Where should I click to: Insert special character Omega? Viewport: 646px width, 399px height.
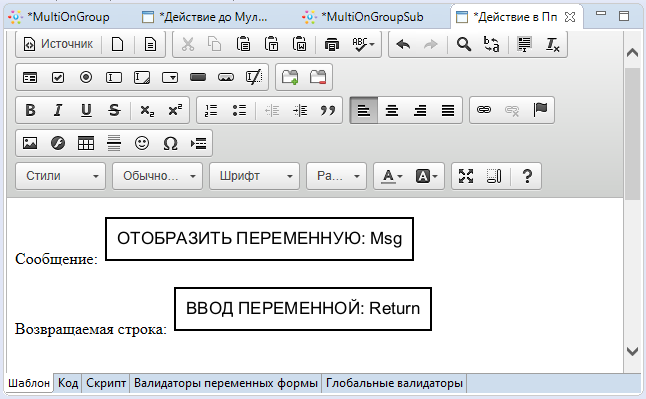[170, 143]
